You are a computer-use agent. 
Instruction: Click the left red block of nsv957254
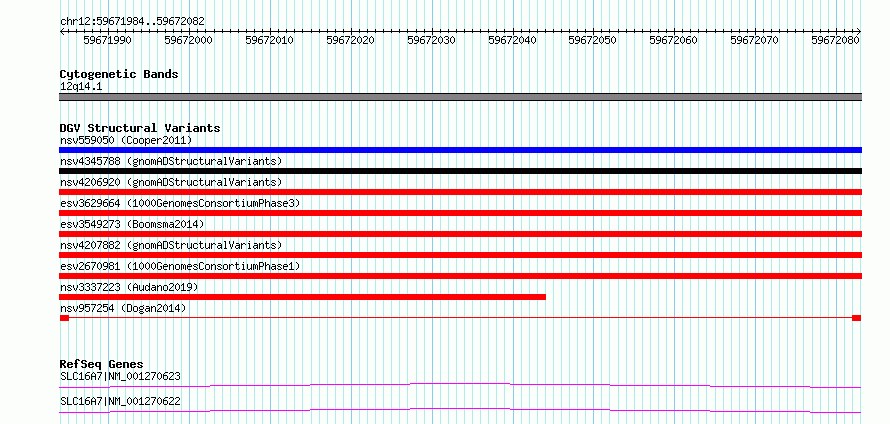pyautogui.click(x=64, y=318)
